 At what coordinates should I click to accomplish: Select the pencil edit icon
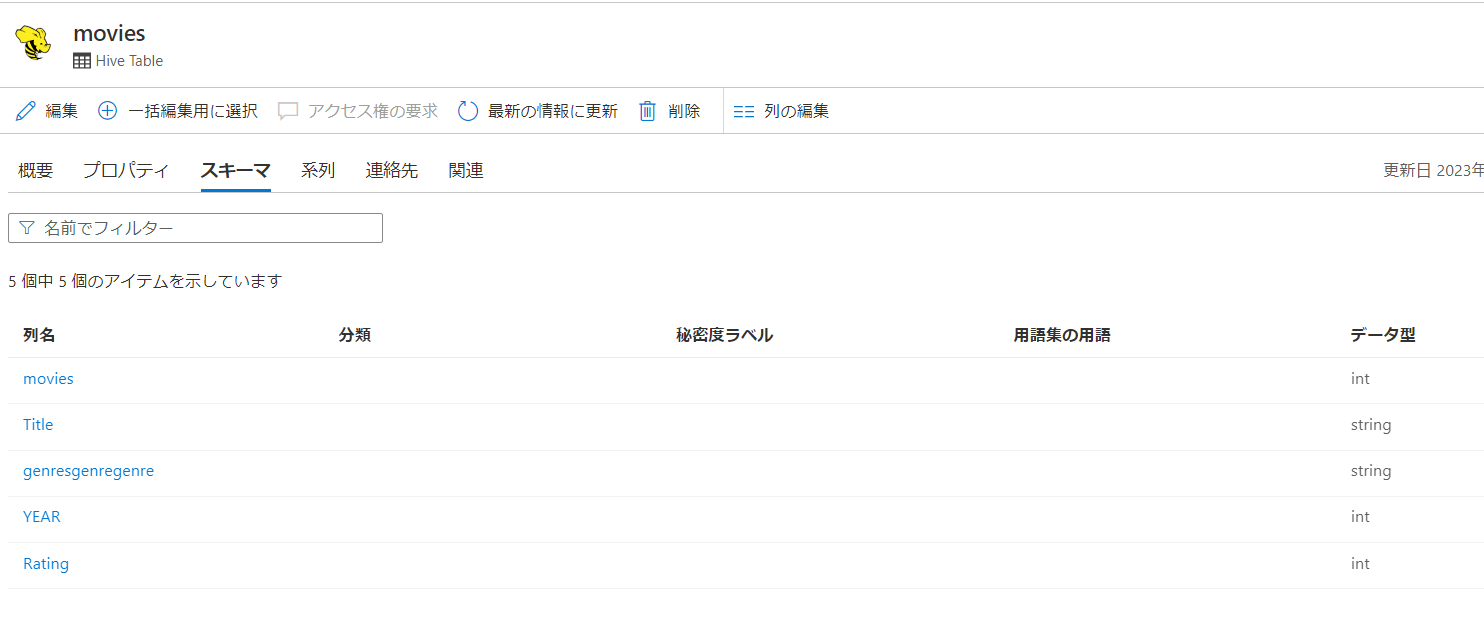click(25, 110)
